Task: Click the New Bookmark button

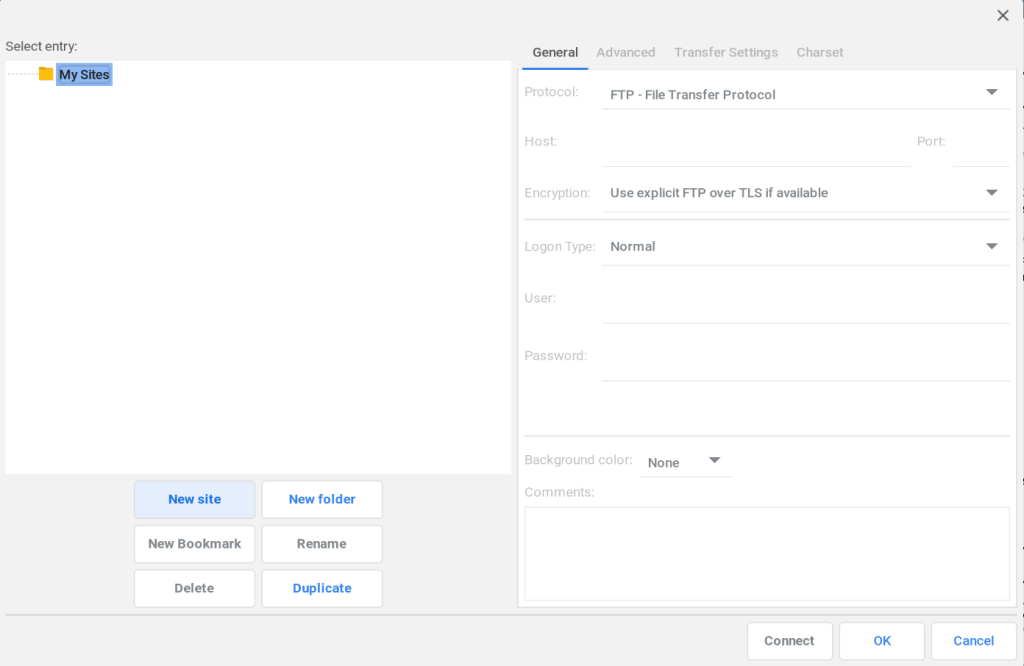Action: (195, 544)
